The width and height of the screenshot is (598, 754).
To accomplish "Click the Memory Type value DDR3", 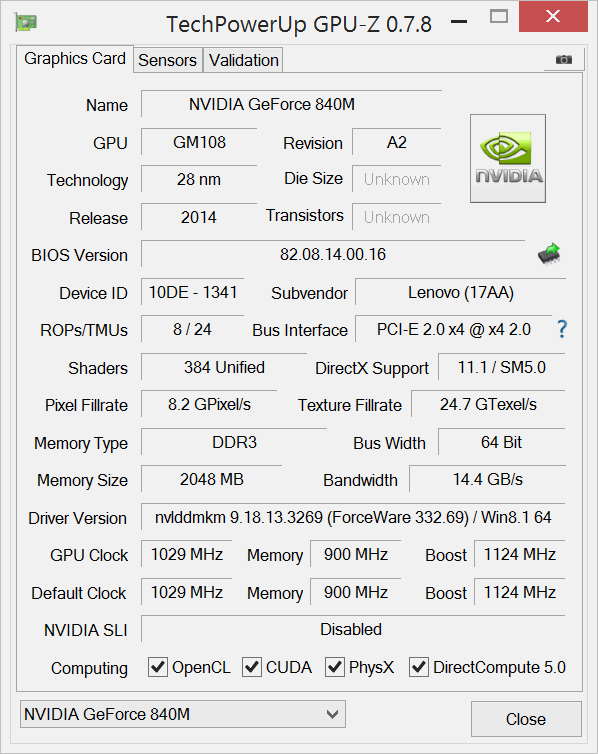I will point(234,442).
